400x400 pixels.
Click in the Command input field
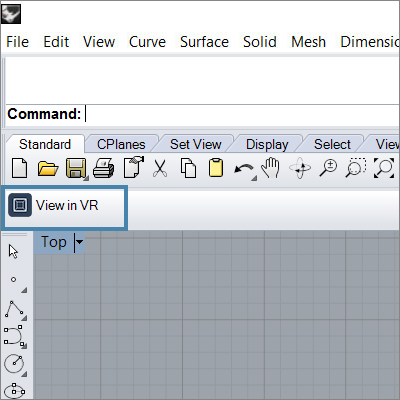pyautogui.click(x=242, y=114)
